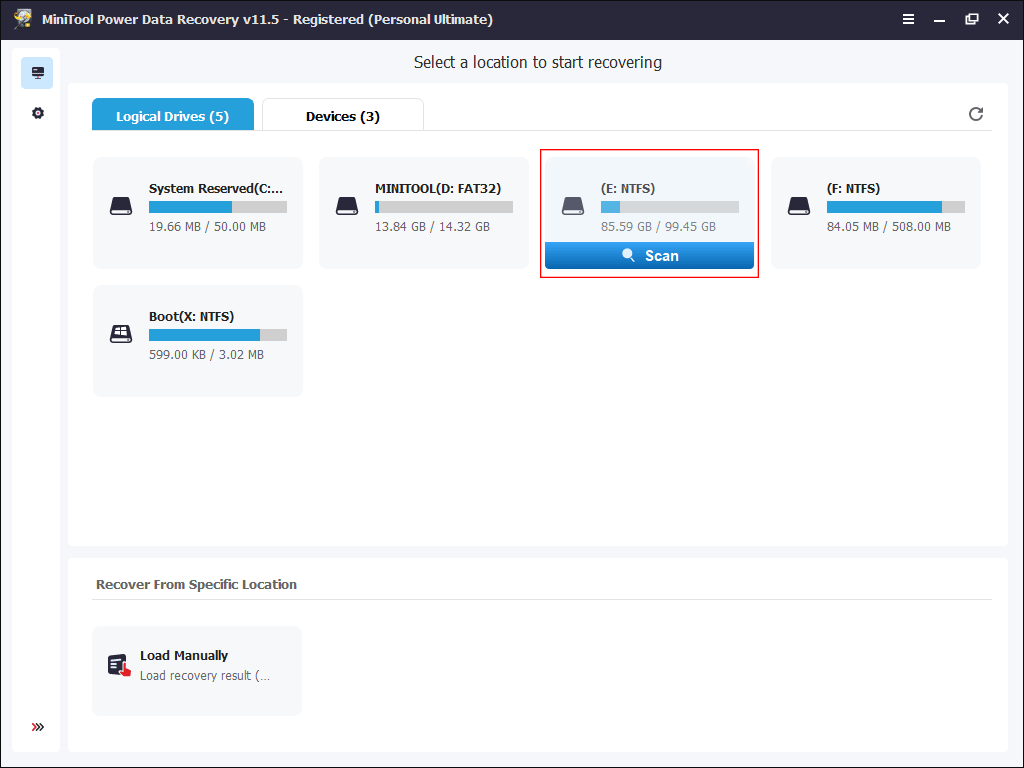Click the MiniTool app logo in title bar
Image resolution: width=1024 pixels, height=768 pixels.
[x=23, y=19]
